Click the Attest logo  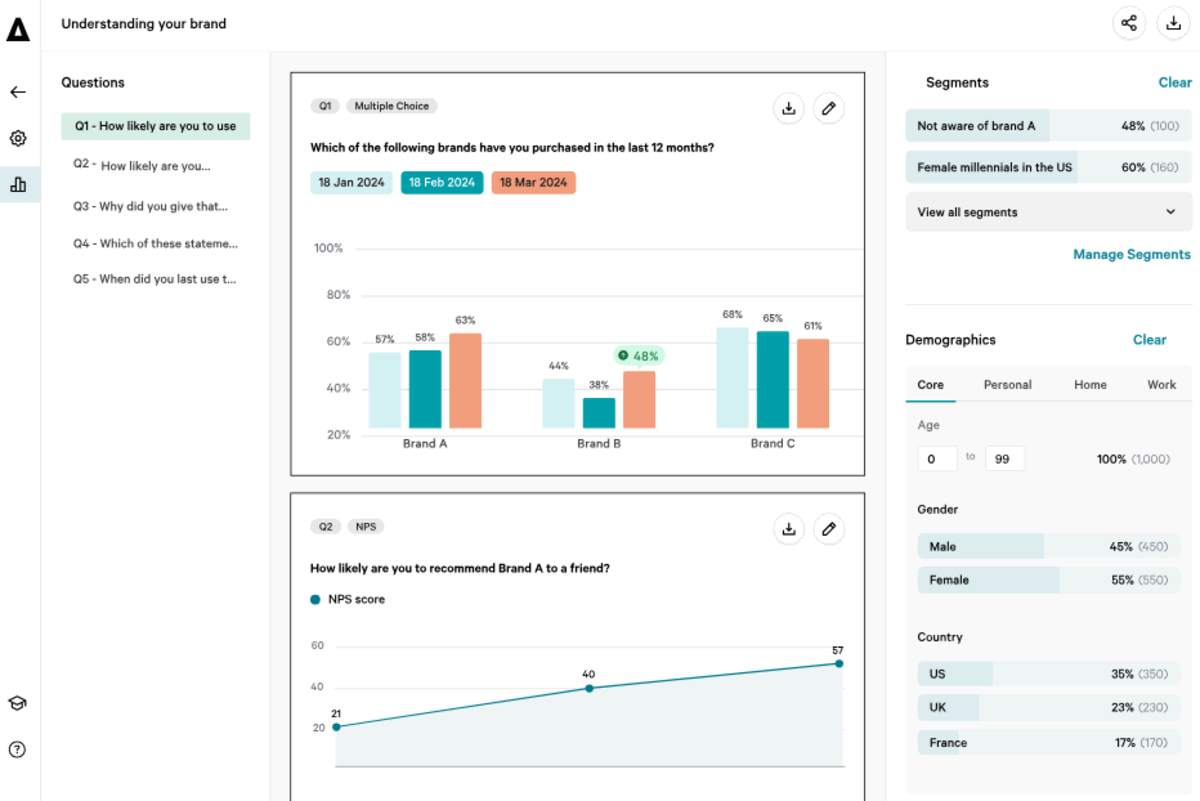coord(18,29)
